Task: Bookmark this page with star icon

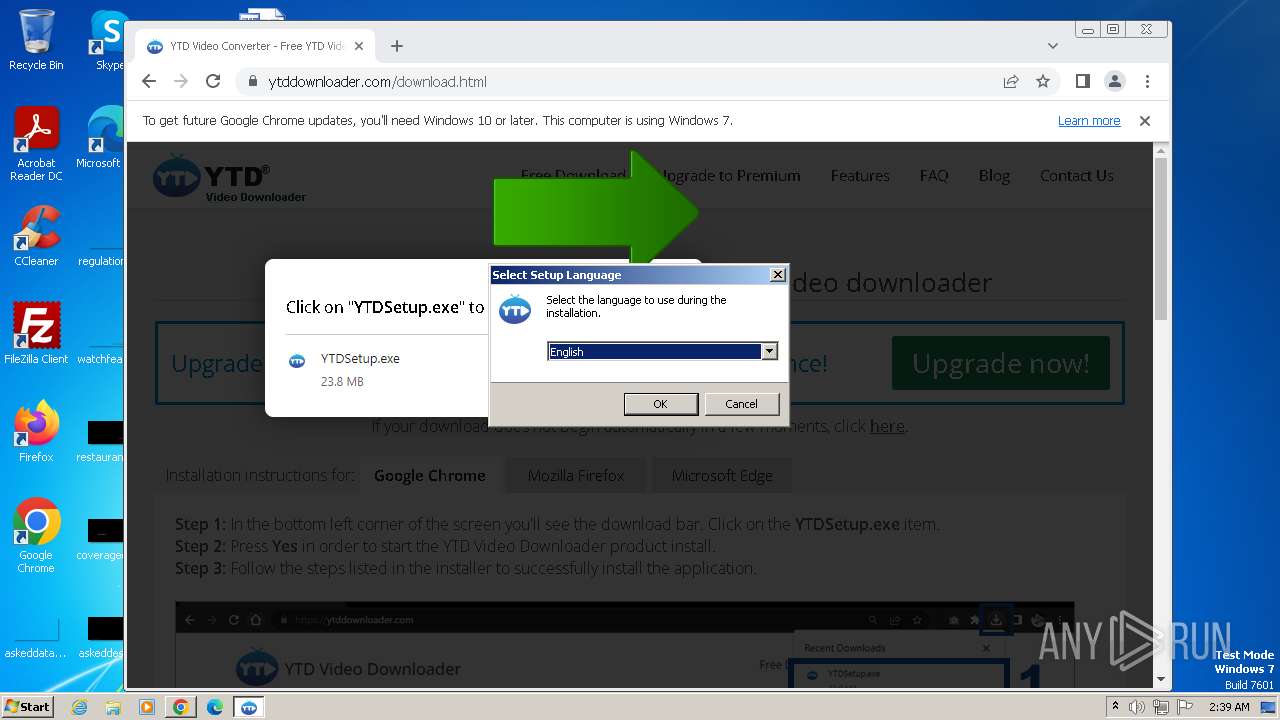Action: coord(1043,81)
